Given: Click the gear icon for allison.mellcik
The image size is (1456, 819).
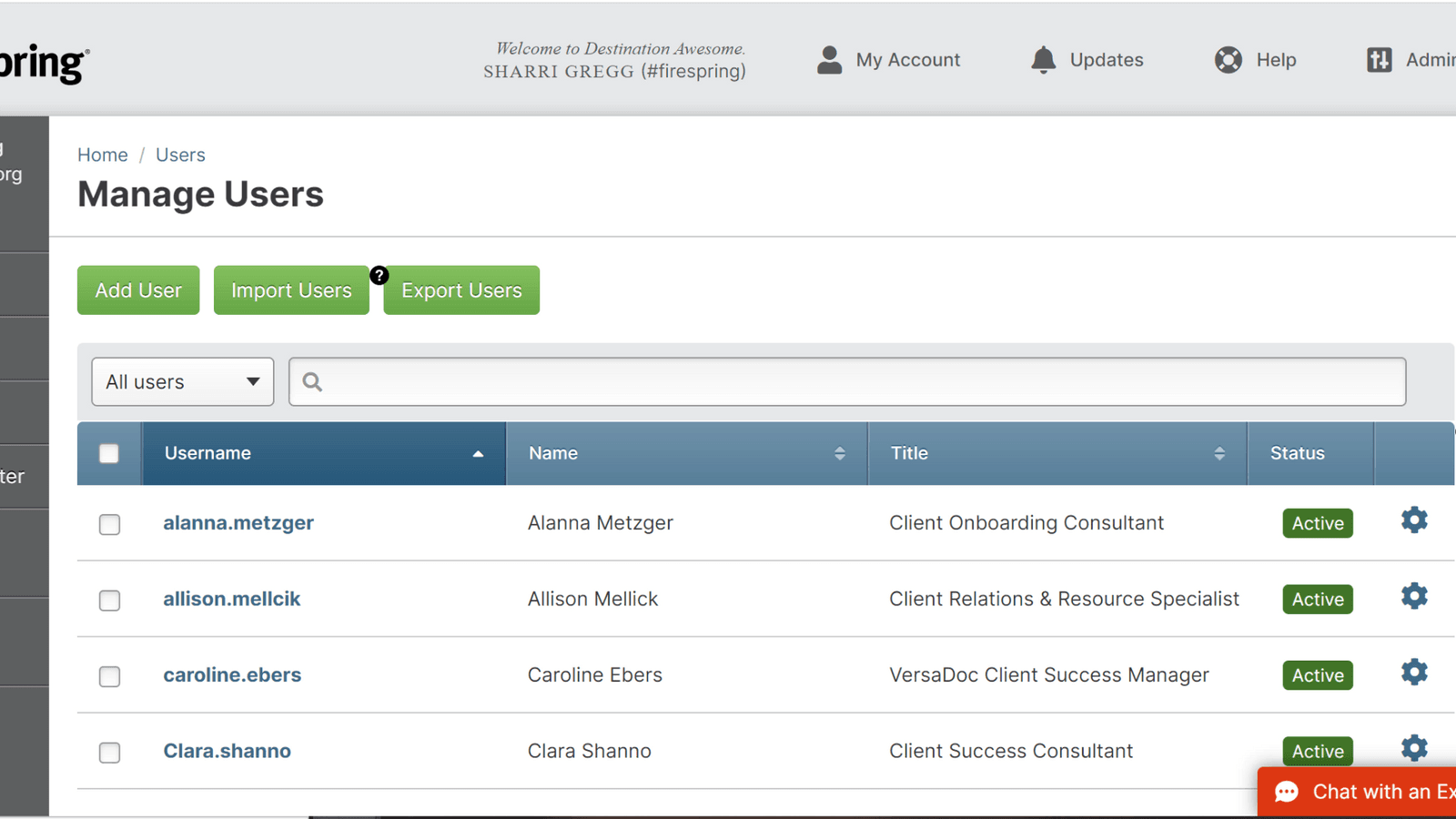Looking at the screenshot, I should [x=1413, y=597].
